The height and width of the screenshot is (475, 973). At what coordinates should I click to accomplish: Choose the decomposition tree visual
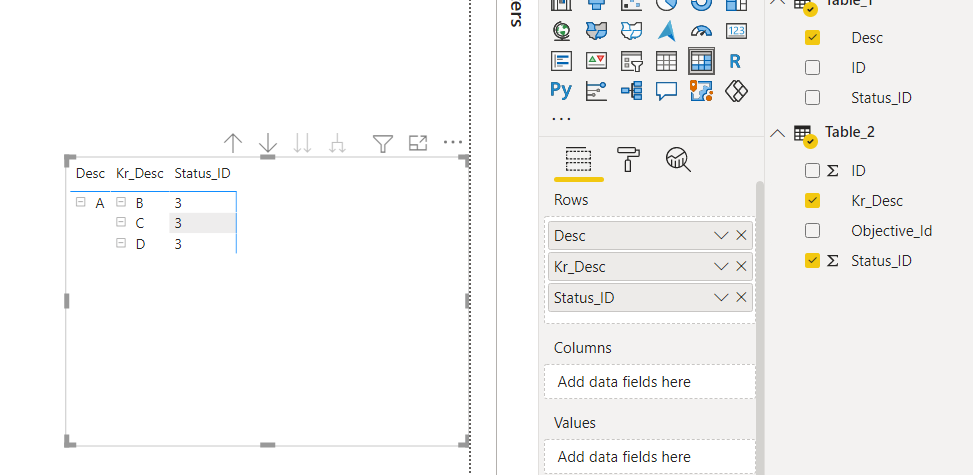tap(631, 91)
